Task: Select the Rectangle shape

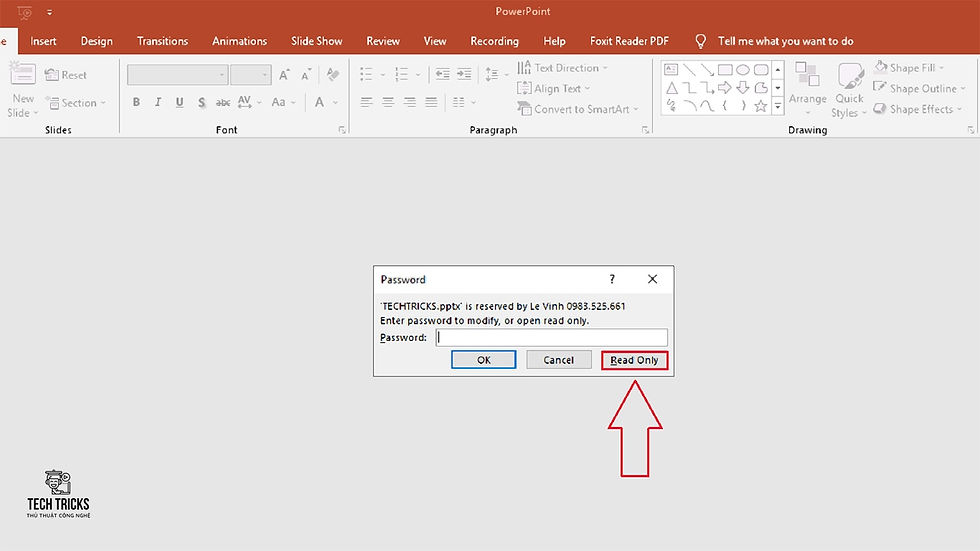Action: (725, 69)
